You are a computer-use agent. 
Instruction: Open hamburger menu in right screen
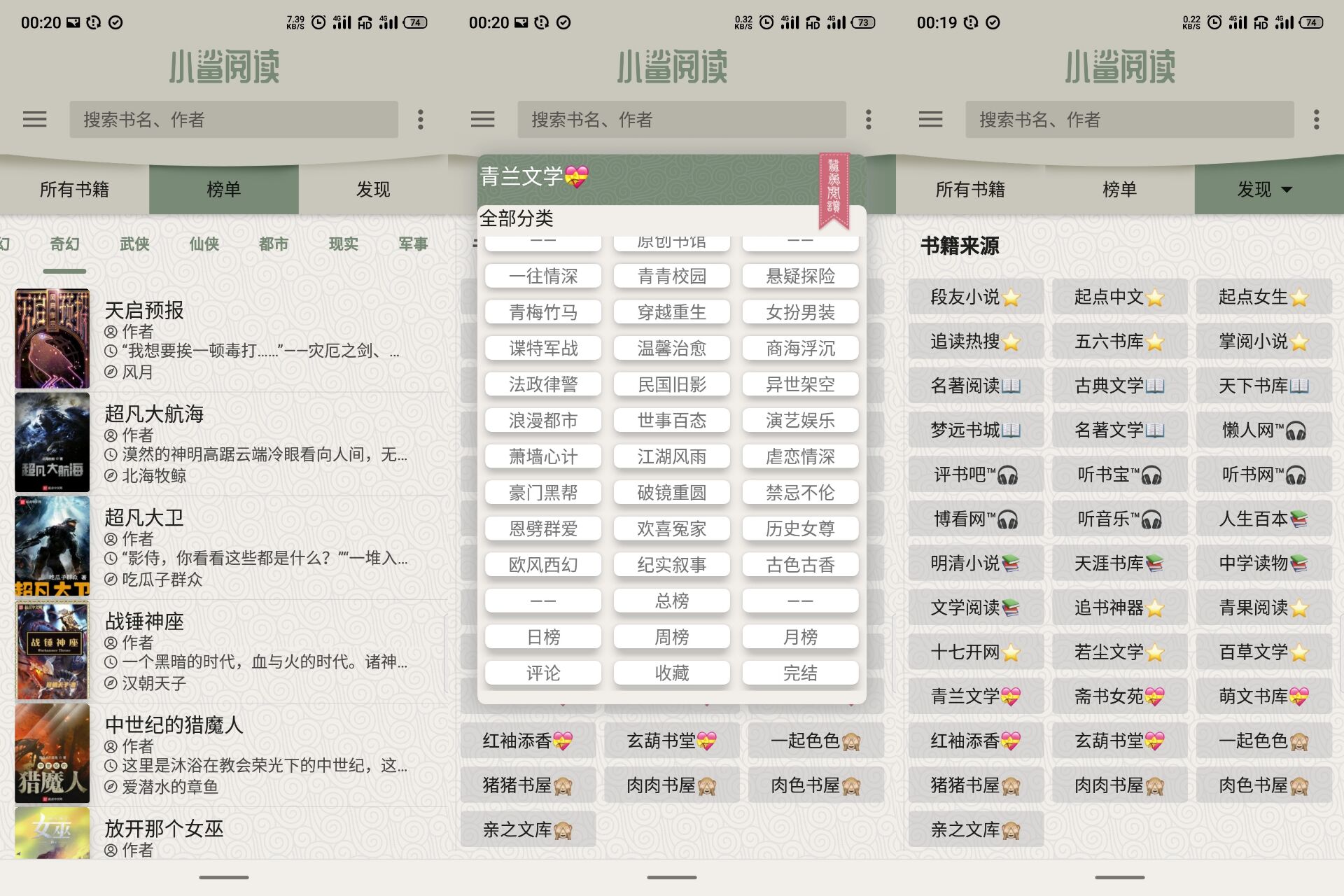[x=930, y=120]
